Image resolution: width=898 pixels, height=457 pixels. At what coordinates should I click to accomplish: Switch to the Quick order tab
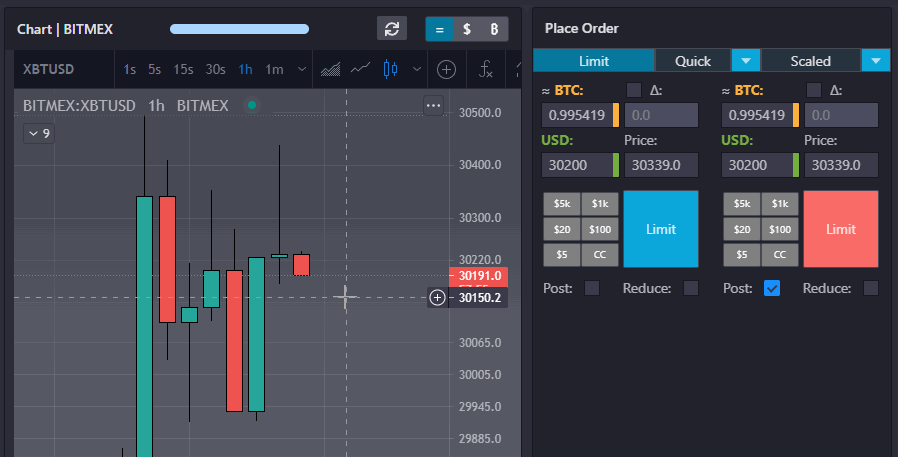(x=692, y=61)
